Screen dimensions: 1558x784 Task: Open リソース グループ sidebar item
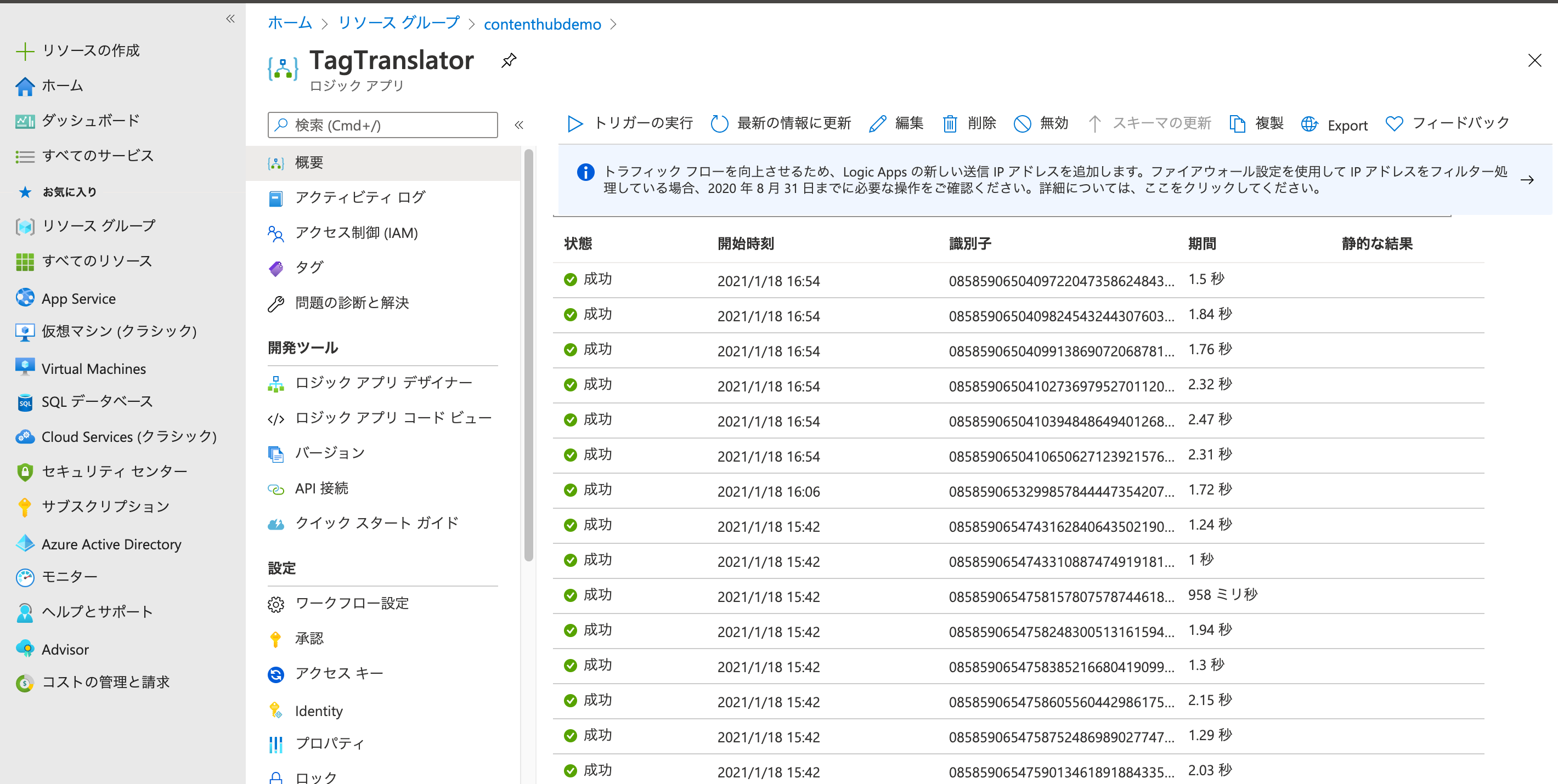pos(85,226)
